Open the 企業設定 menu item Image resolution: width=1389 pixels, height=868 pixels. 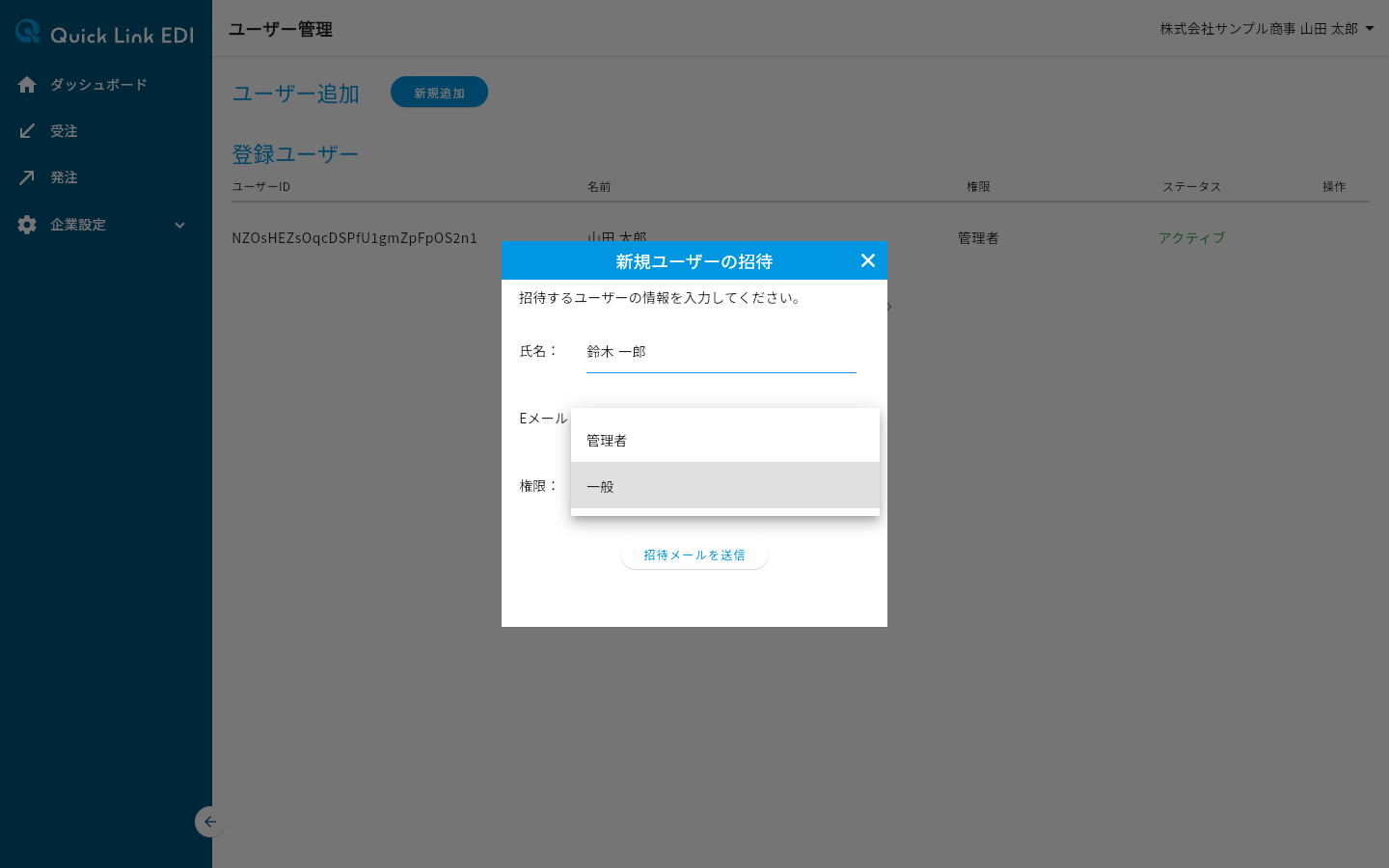(x=106, y=225)
